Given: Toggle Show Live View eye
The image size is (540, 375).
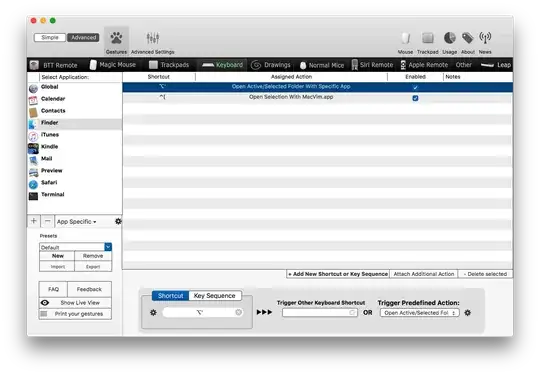Looking at the screenshot, I should tap(45, 303).
